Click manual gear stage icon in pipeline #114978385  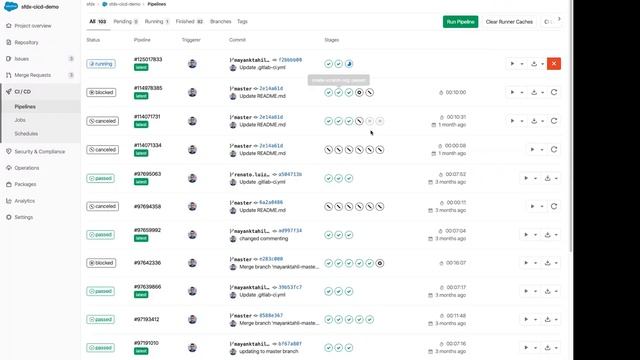click(x=359, y=93)
